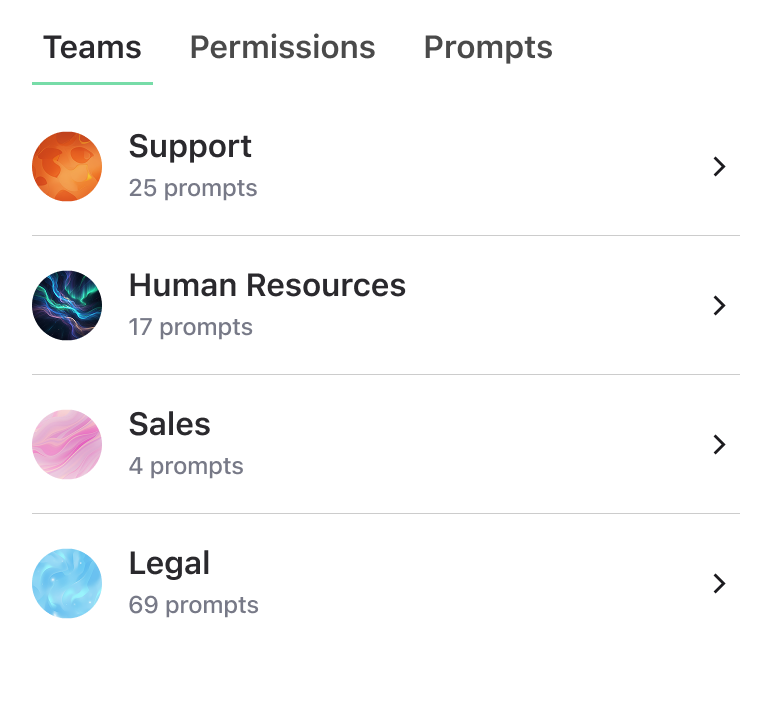Open Legal using its right chevron
Image resolution: width=772 pixels, height=710 pixels.
[x=718, y=584]
